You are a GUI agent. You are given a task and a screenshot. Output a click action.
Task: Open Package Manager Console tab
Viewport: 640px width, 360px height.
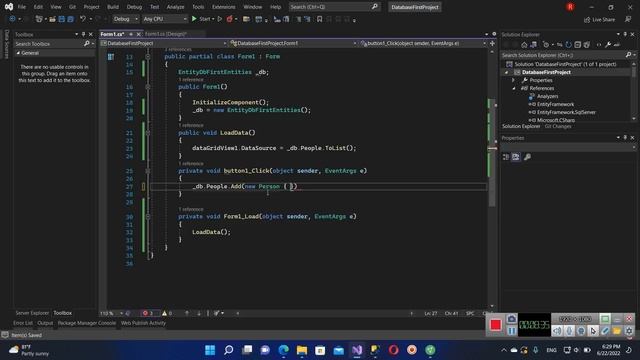click(x=87, y=323)
